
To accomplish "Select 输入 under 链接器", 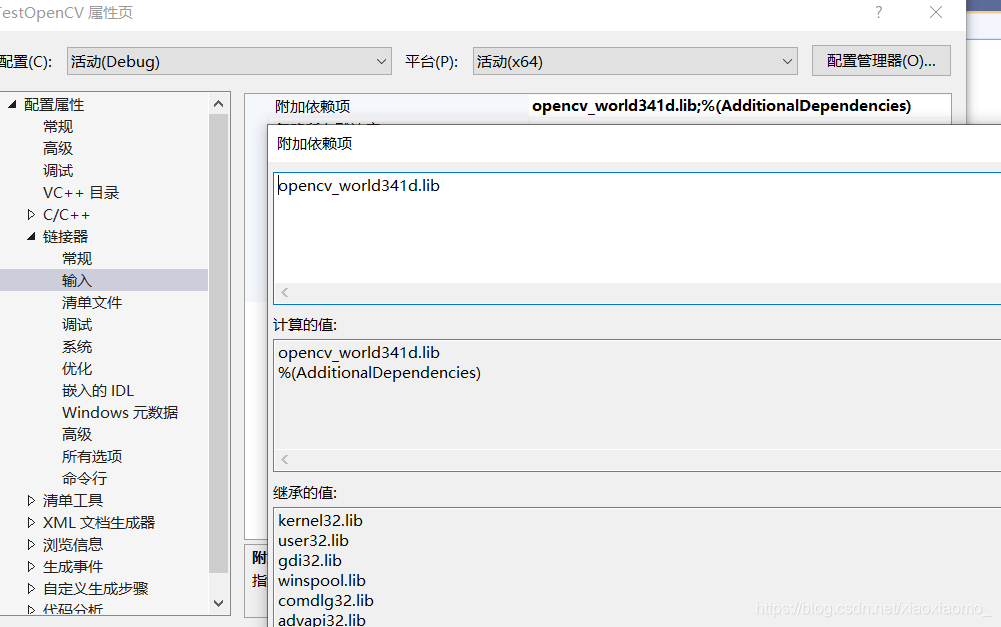I will pyautogui.click(x=77, y=280).
